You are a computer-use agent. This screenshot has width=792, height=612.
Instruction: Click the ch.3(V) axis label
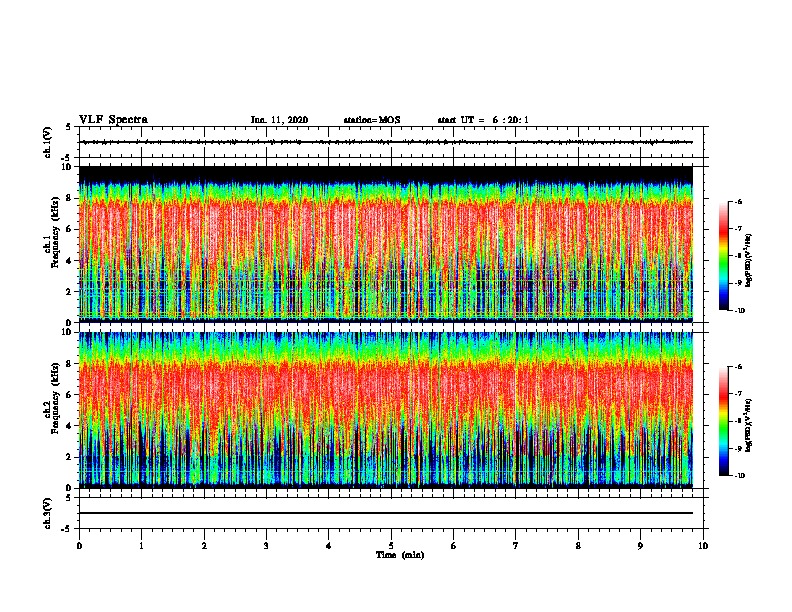tap(48, 513)
